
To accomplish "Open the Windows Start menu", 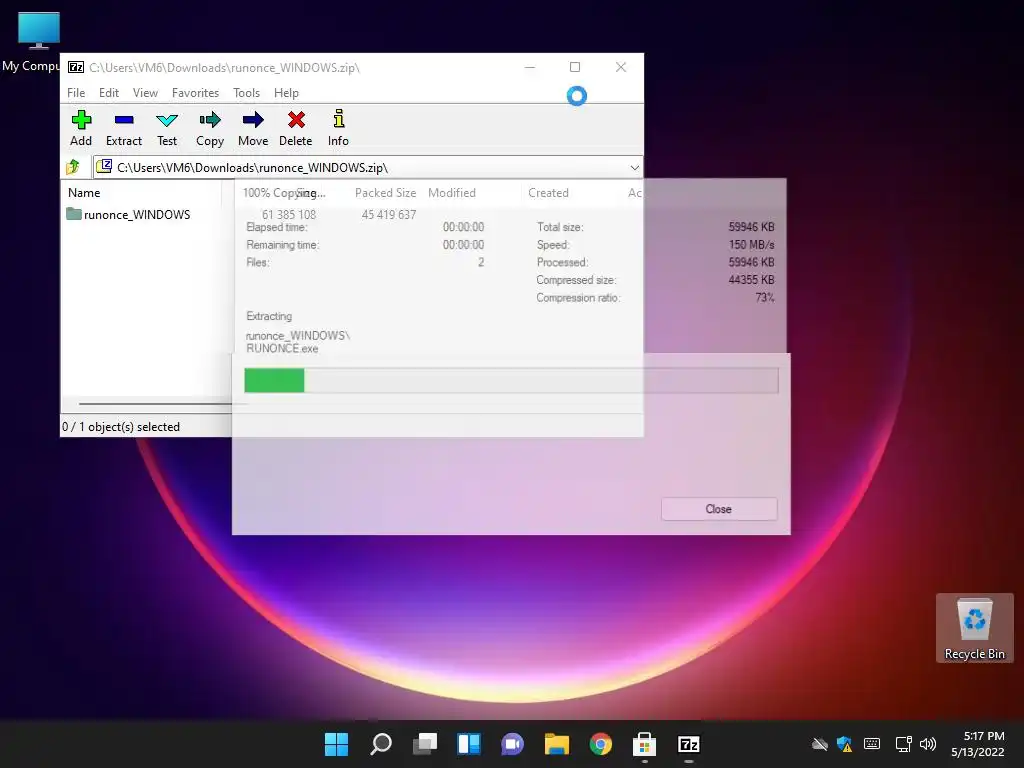I will [336, 744].
